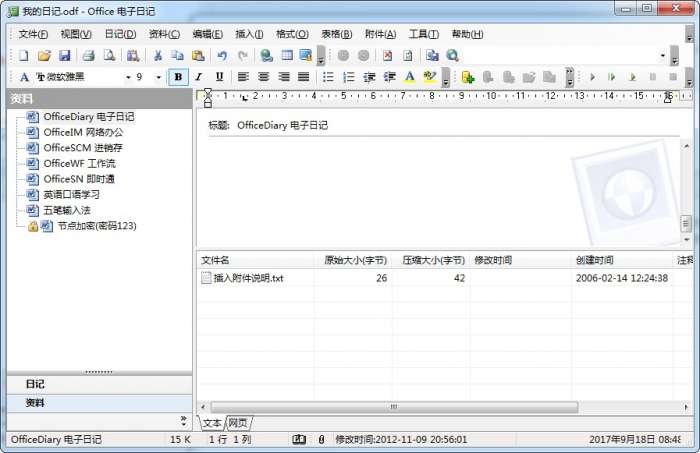The height and width of the screenshot is (453, 700).
Task: Click the horizontal scrollbar thumb in attachments
Action: [x=394, y=407]
